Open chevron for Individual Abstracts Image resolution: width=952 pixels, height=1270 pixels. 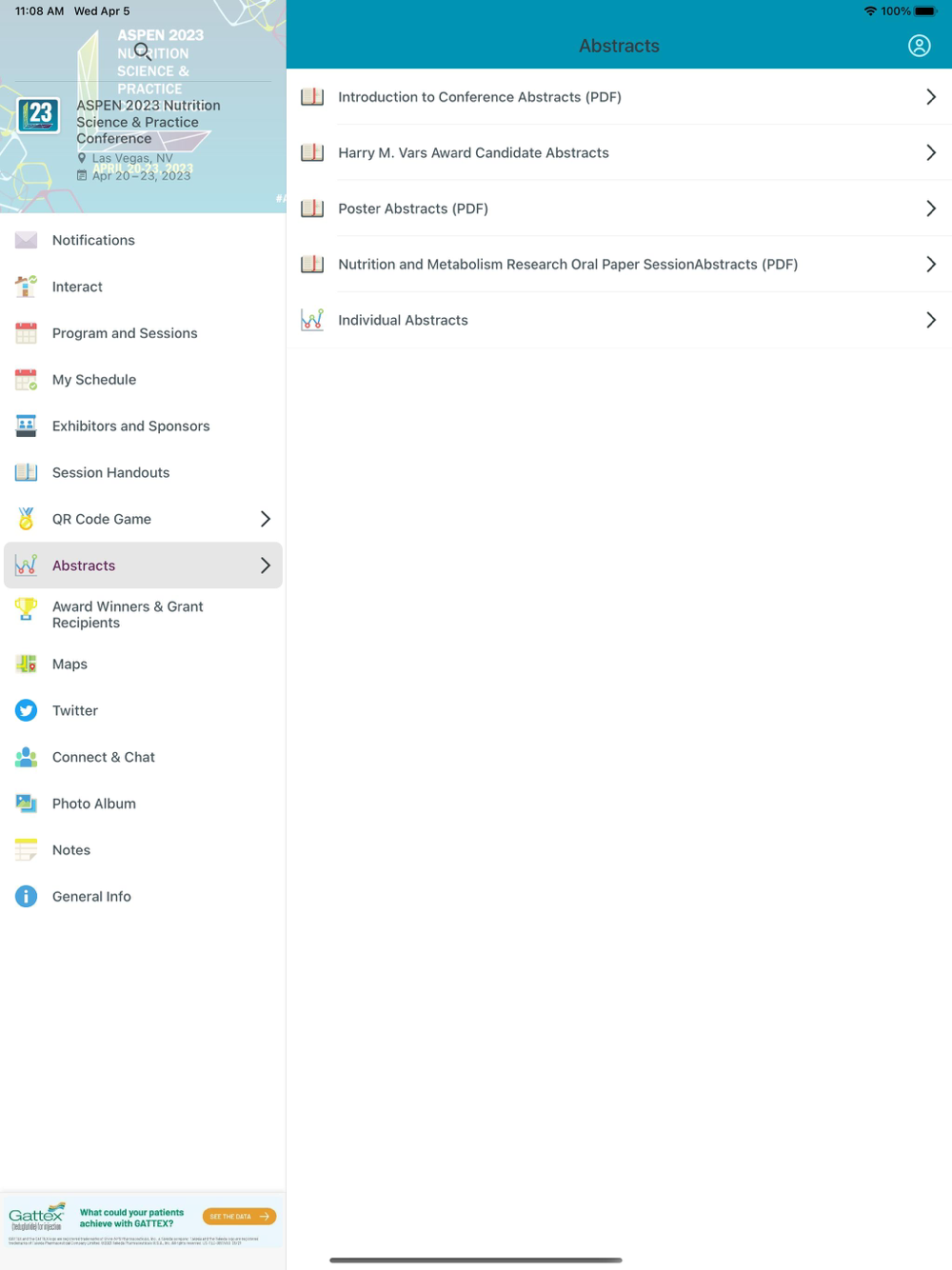(931, 320)
